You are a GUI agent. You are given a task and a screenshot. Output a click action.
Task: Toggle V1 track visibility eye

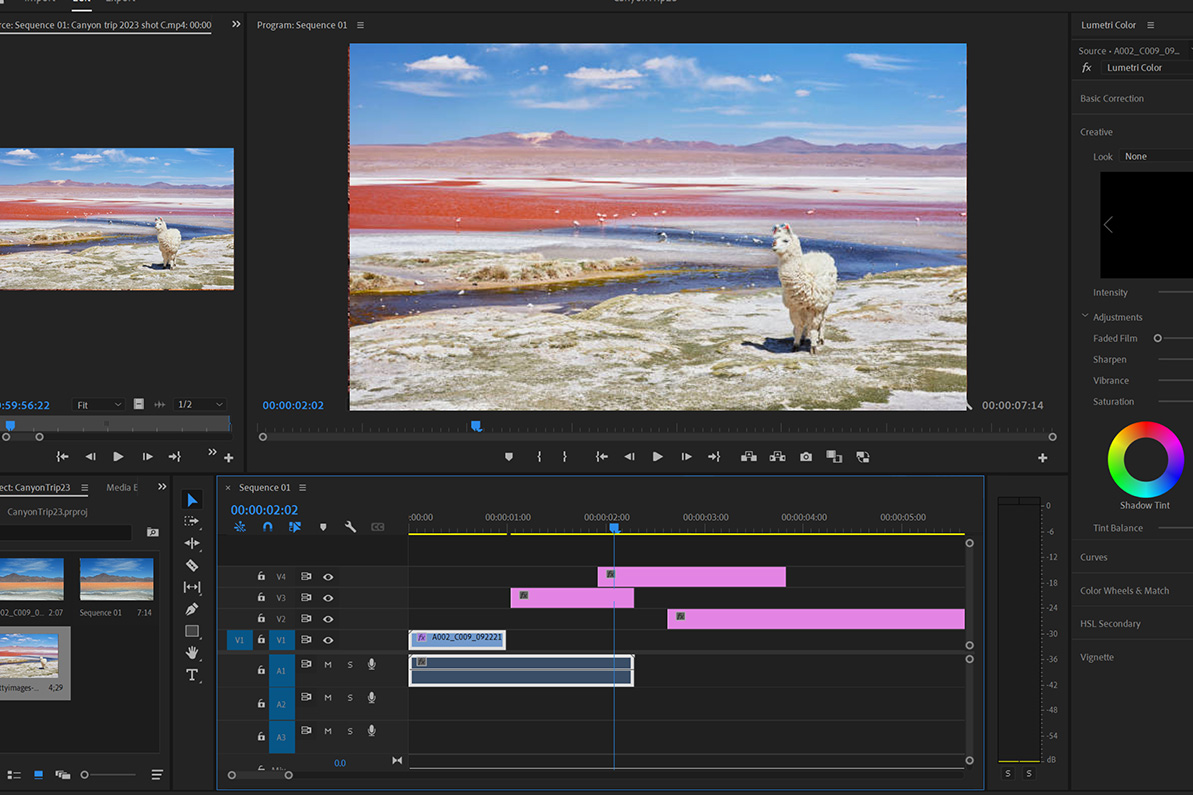(328, 640)
